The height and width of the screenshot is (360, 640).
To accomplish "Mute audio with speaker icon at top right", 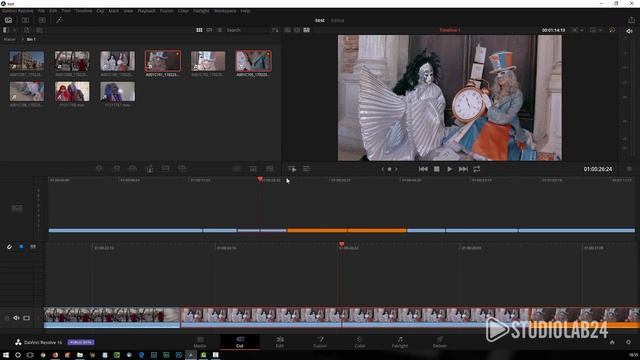I will tap(629, 31).
